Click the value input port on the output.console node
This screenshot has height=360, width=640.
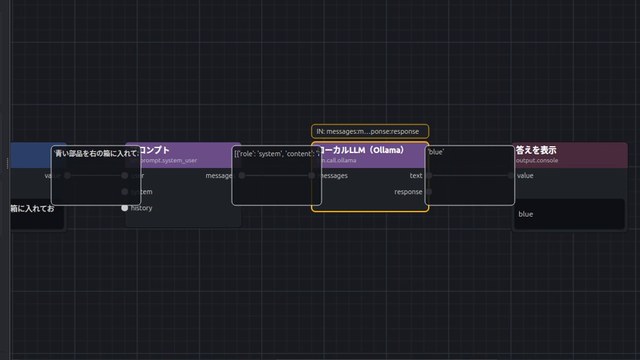coord(511,176)
